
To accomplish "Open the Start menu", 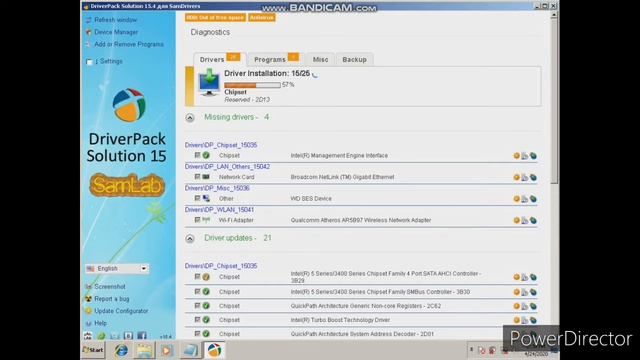I will (93, 350).
